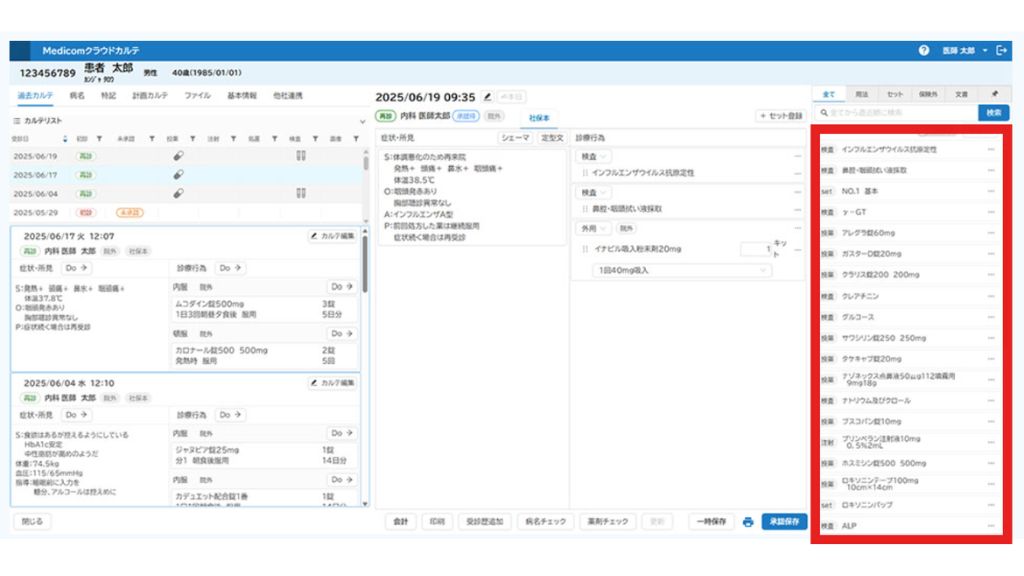Click the pencil icon beside 2025/06/19 09:35
The height and width of the screenshot is (576, 1024).
487,97
